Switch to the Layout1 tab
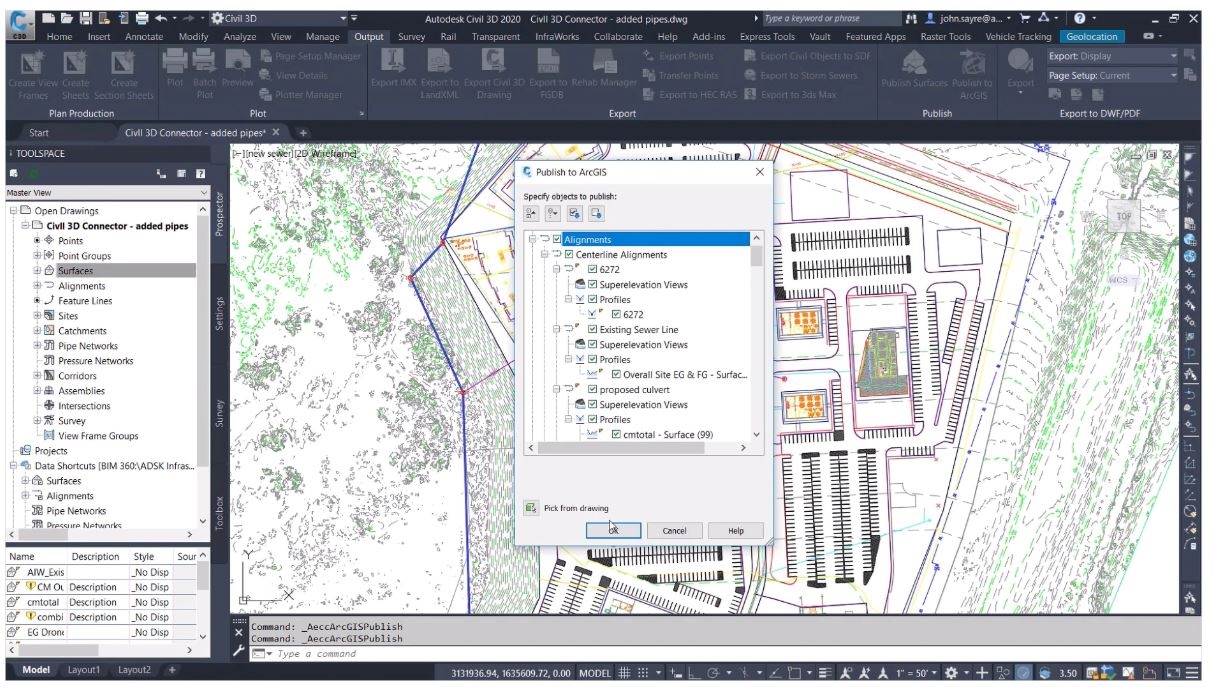Image resolution: width=1214 pixels, height=690 pixels. (x=83, y=670)
